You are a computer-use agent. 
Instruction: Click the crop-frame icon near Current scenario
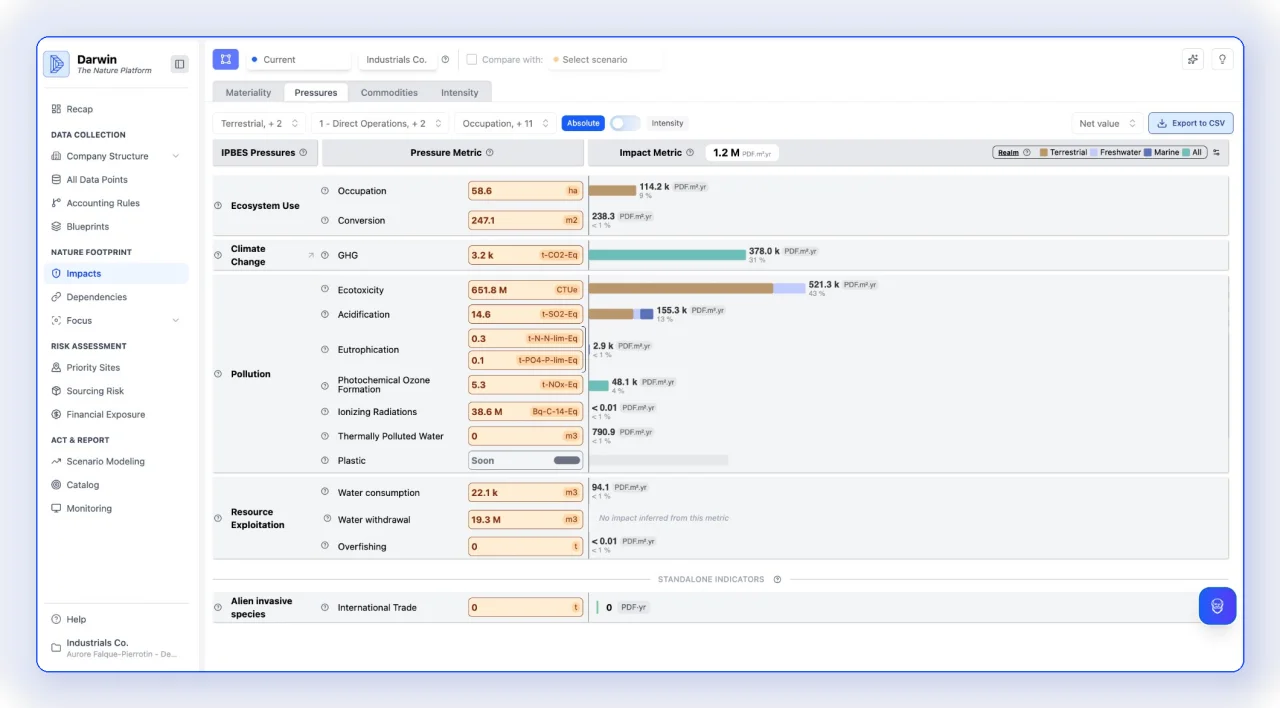pos(225,59)
